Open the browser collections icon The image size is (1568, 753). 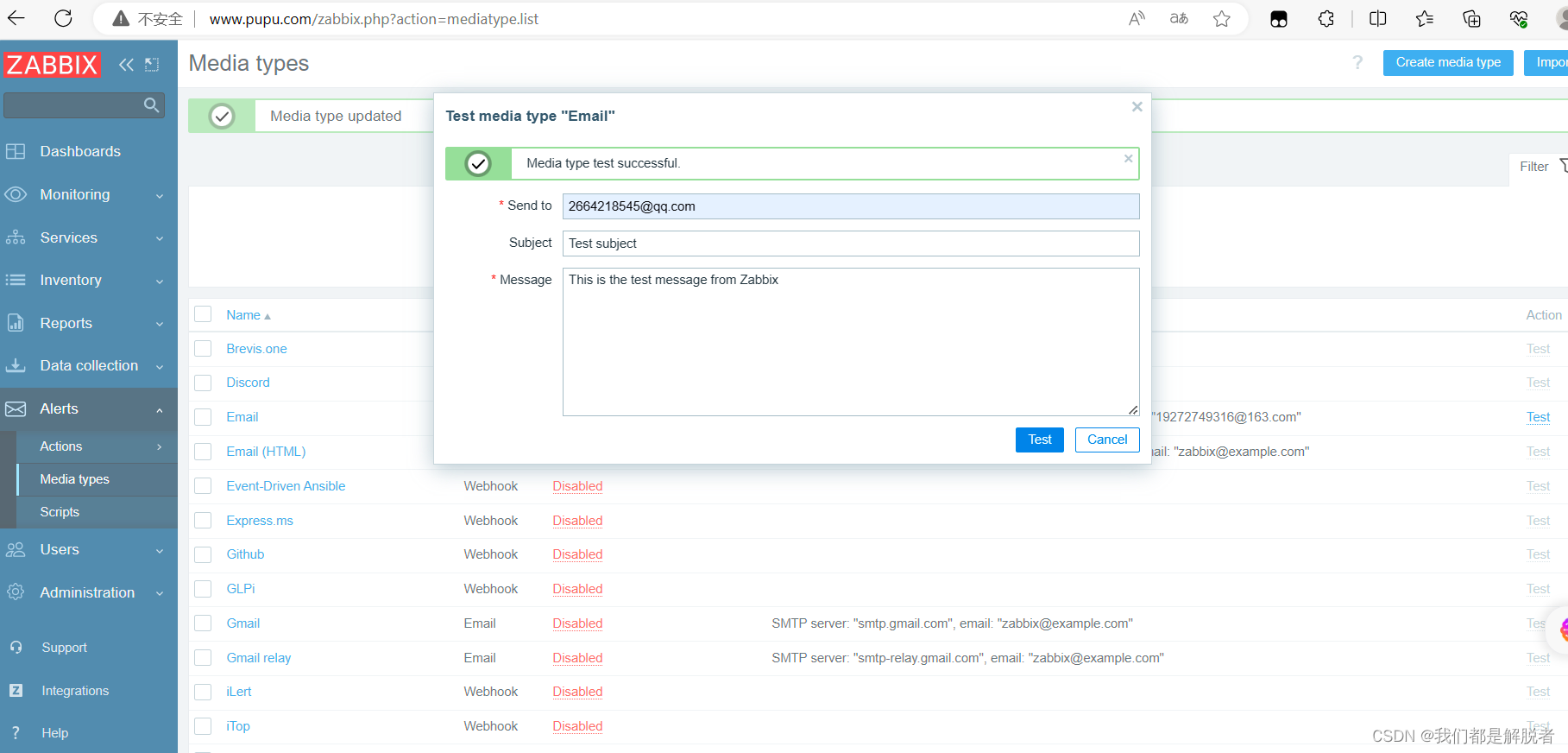(1471, 19)
